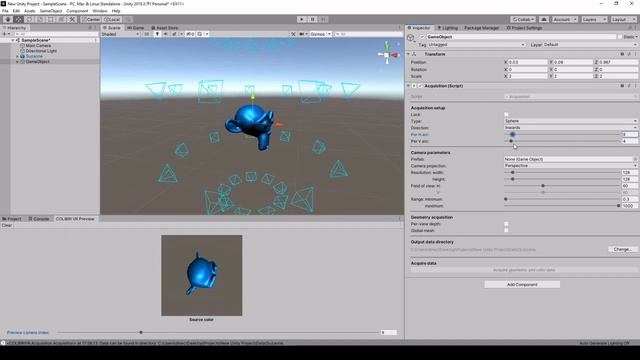Open the File menu
Viewport: 640px width, 360px height.
click(5, 11)
